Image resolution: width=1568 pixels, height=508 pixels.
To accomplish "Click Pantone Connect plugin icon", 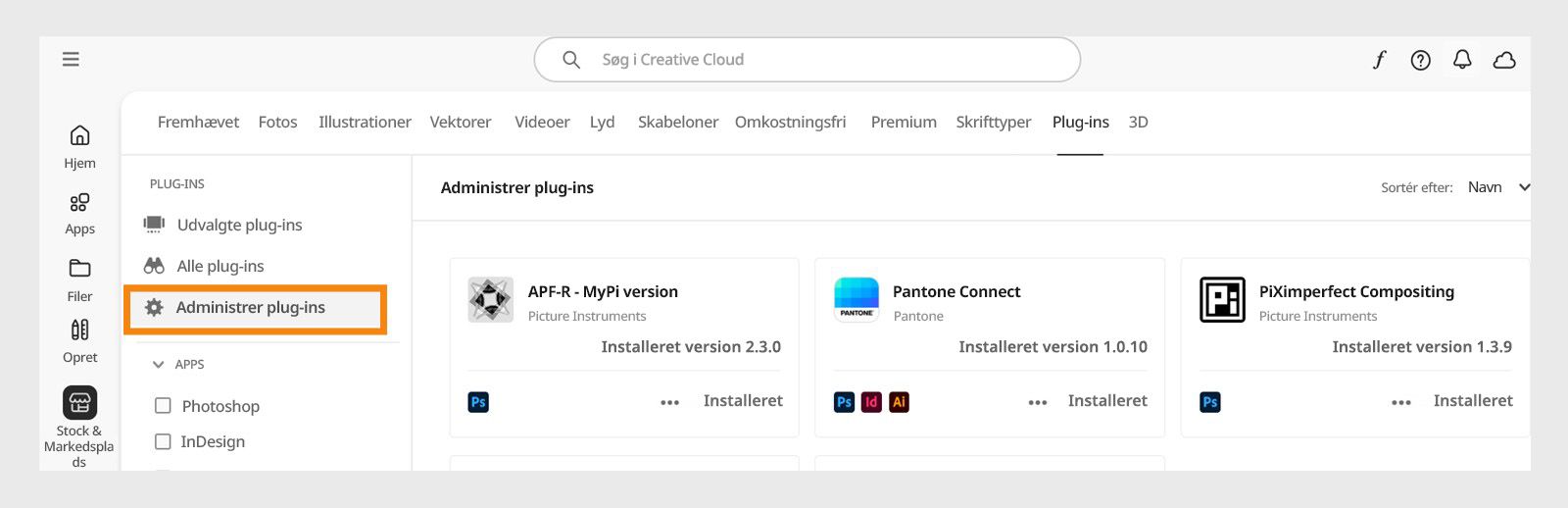I will (857, 299).
